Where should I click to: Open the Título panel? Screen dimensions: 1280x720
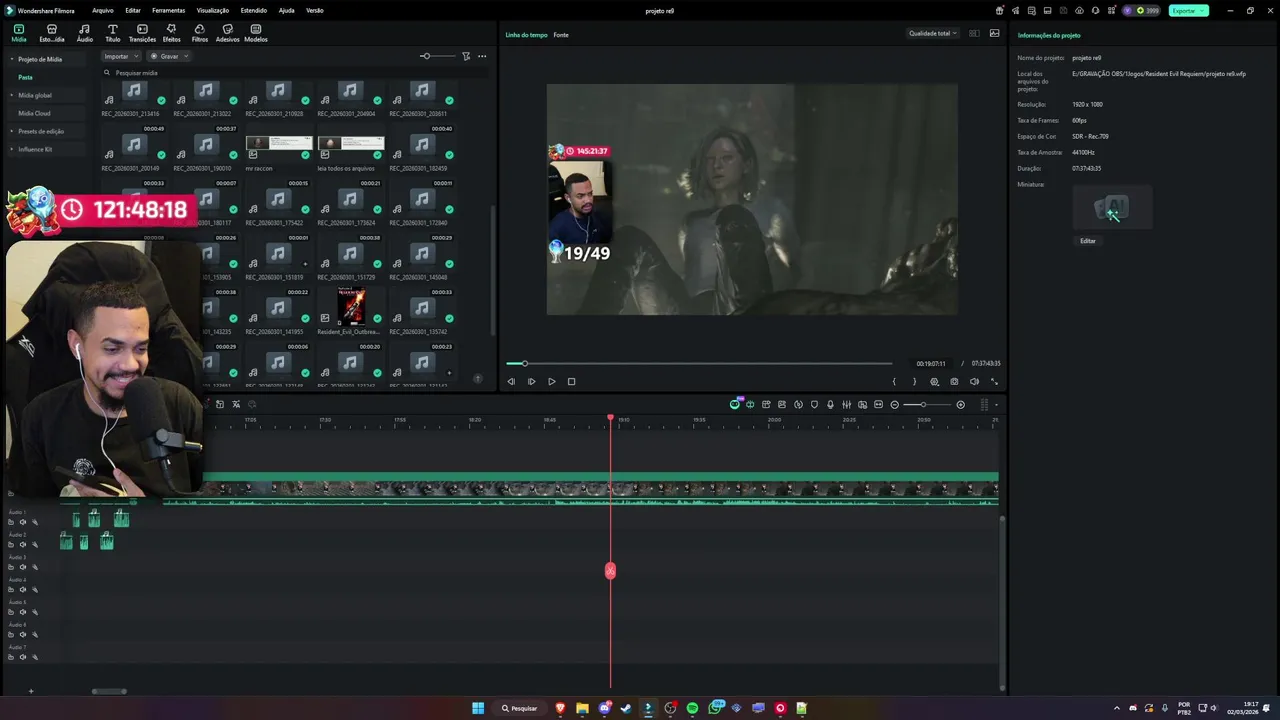click(112, 33)
